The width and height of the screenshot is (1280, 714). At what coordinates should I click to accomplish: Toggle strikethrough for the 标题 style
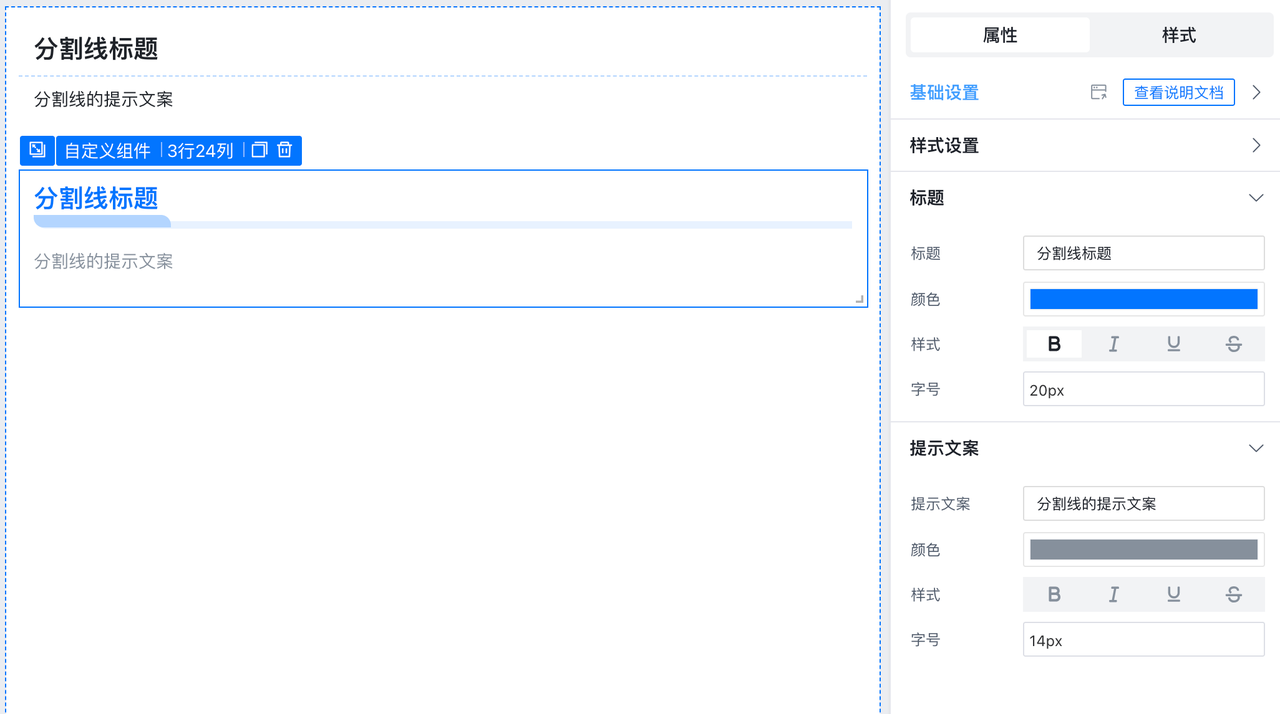pyautogui.click(x=1234, y=344)
